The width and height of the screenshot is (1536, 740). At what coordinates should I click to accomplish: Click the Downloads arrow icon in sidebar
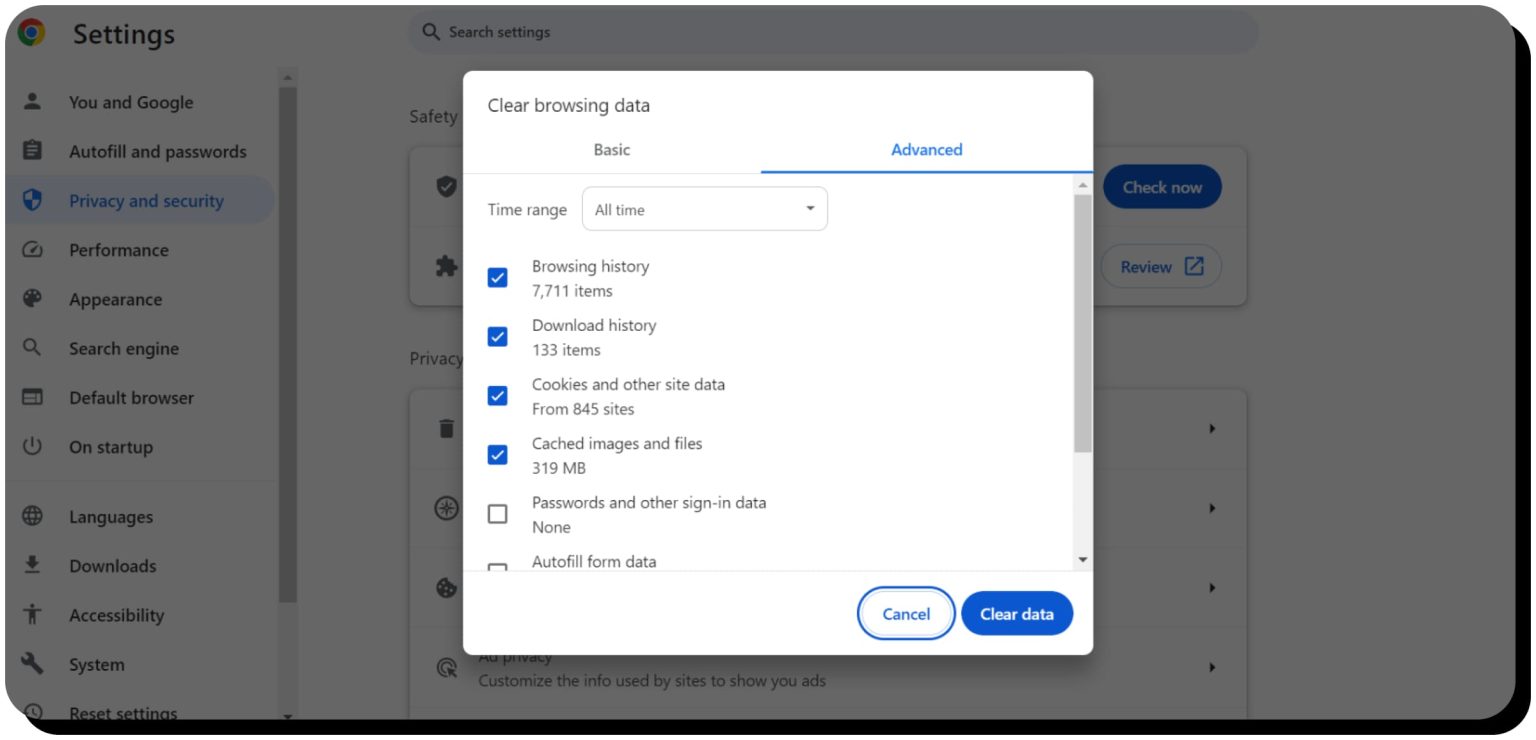coord(32,566)
